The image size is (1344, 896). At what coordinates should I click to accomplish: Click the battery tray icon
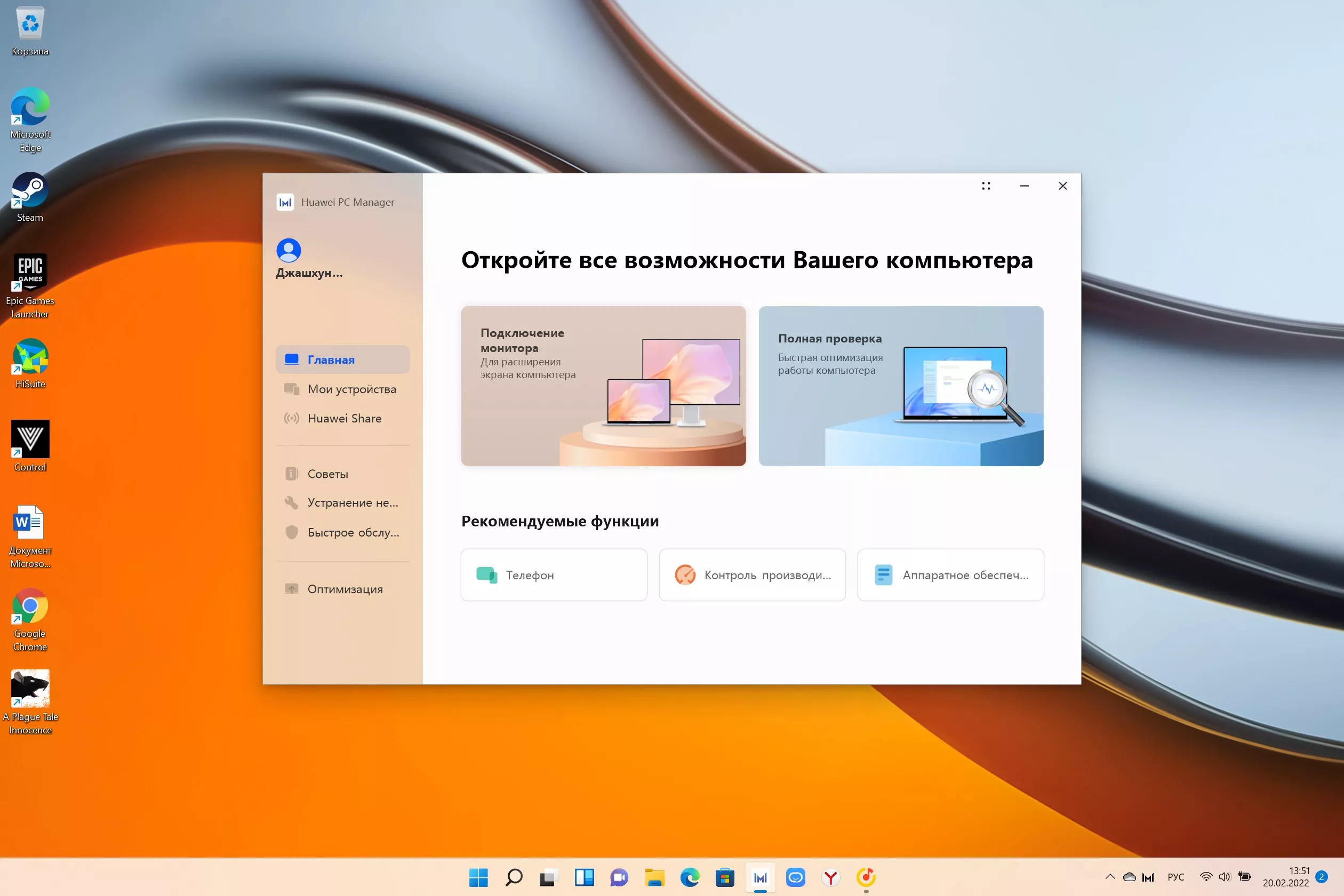point(1245,877)
